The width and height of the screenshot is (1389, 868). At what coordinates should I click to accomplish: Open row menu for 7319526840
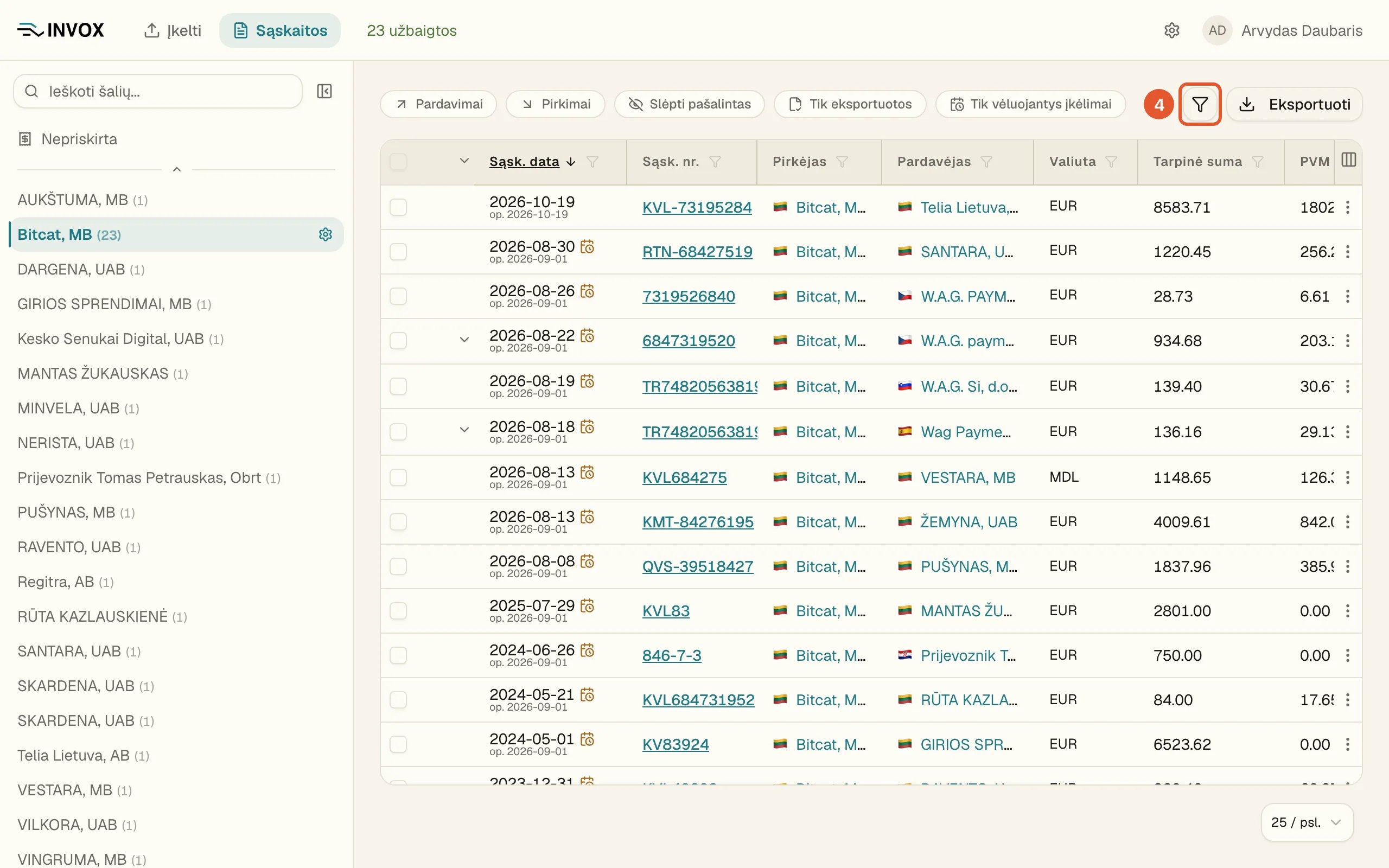1348,296
